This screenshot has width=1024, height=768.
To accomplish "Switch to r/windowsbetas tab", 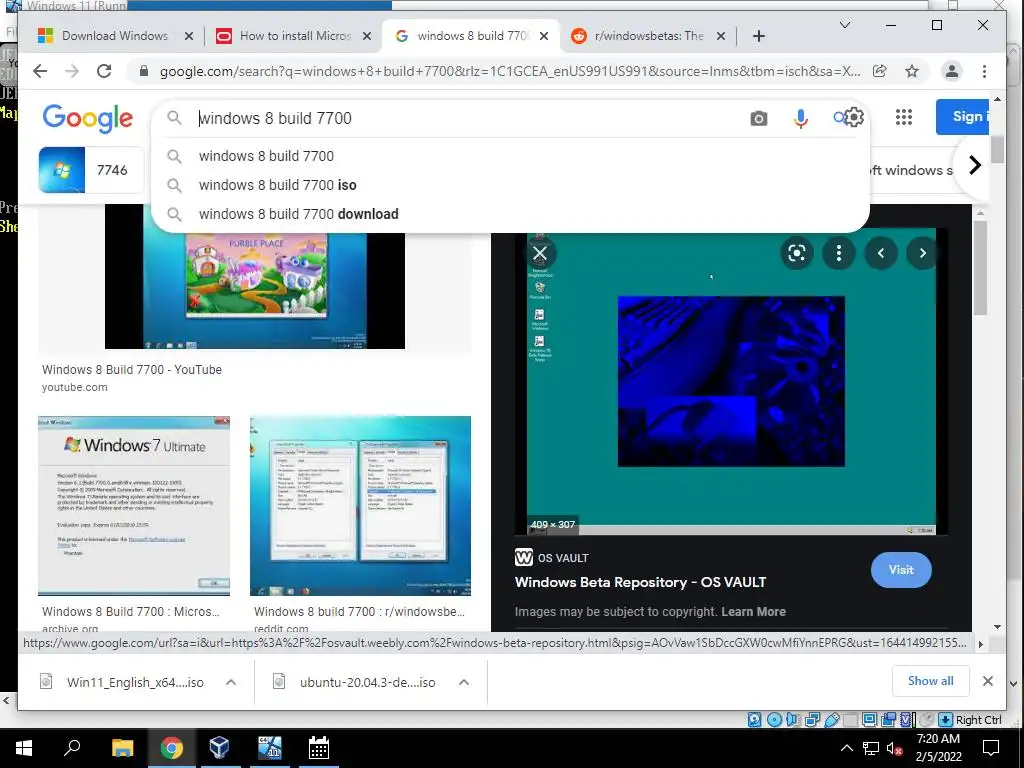I will pyautogui.click(x=648, y=36).
